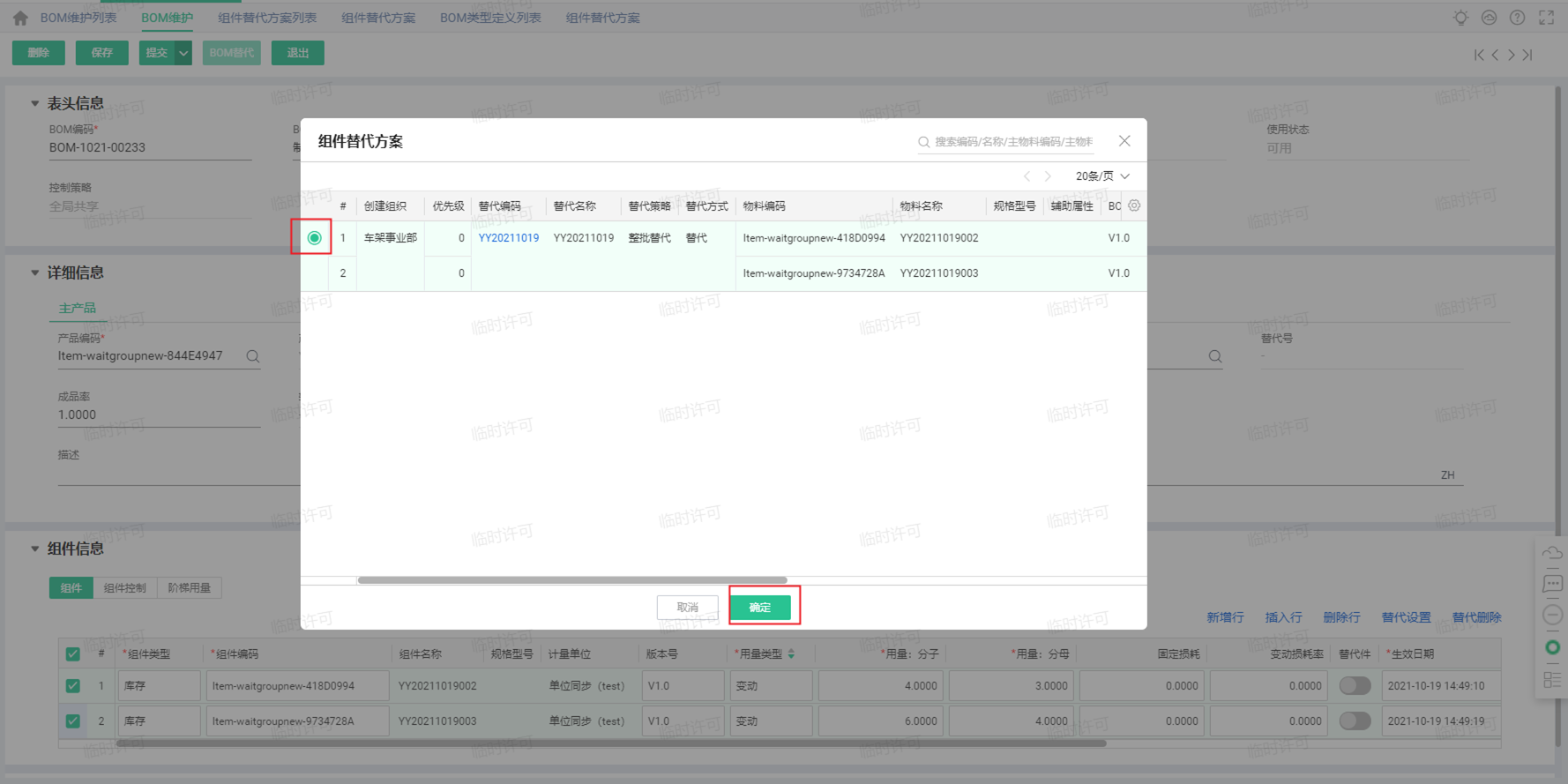Toggle fullscreen mode icon
Image resolution: width=1568 pixels, height=784 pixels.
click(1546, 18)
